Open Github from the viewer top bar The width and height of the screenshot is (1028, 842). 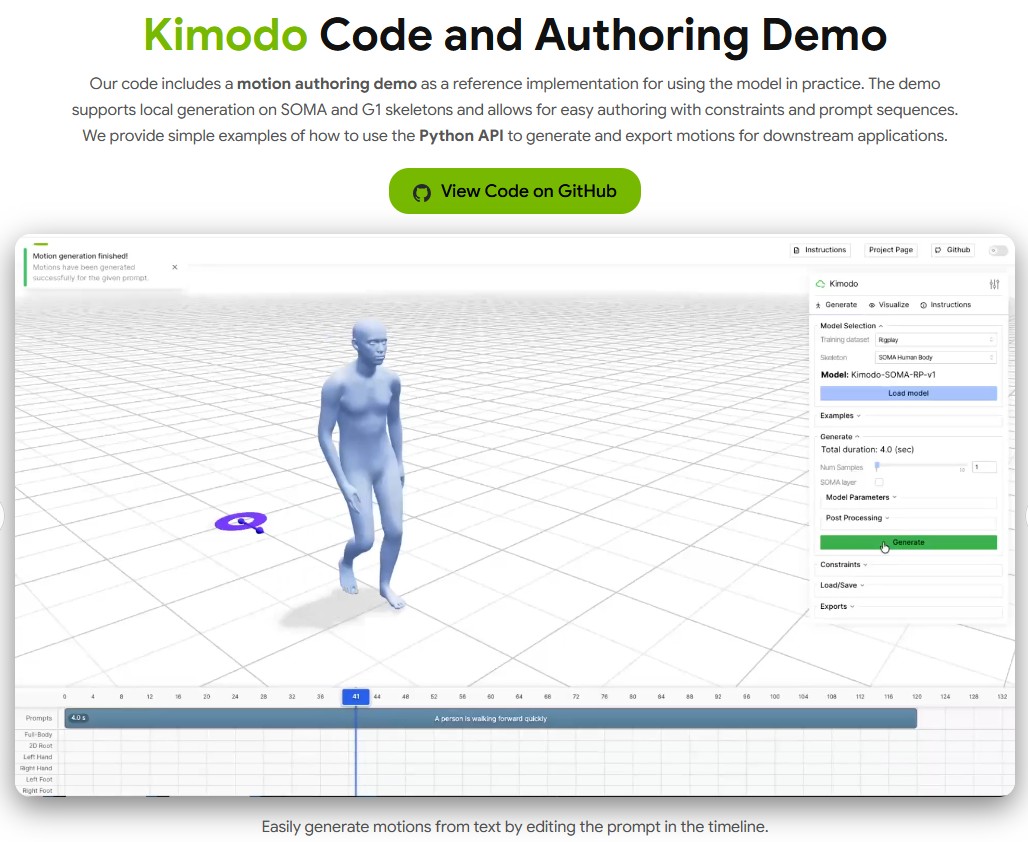[x=952, y=250]
